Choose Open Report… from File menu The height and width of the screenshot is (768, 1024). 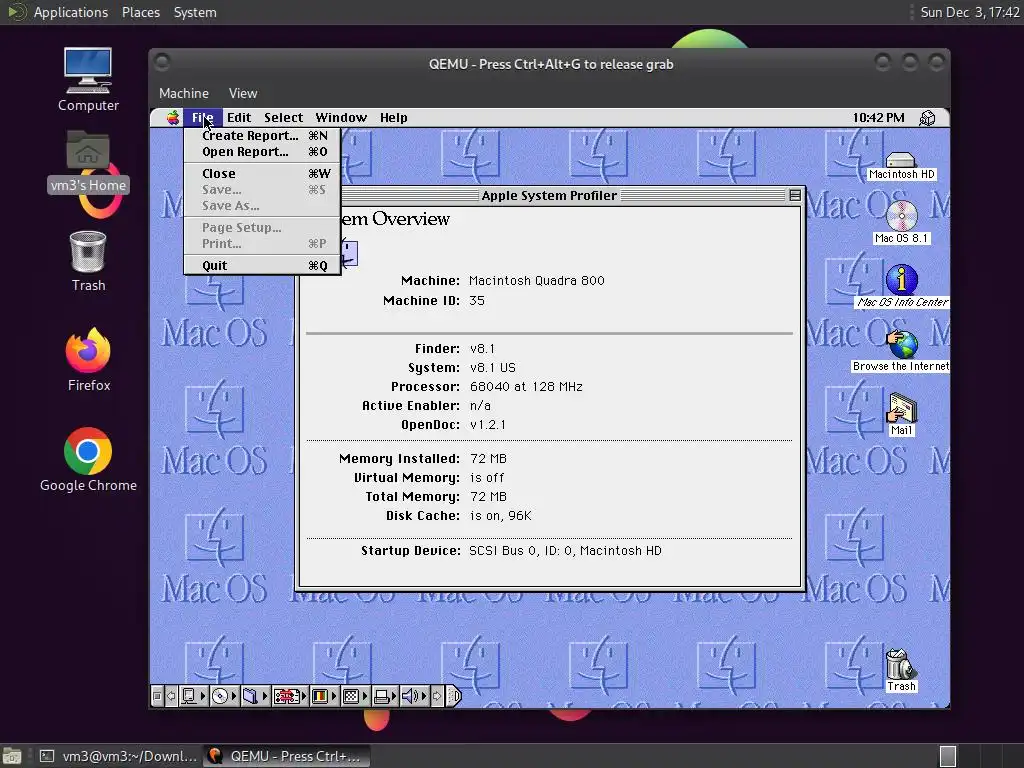point(263,152)
